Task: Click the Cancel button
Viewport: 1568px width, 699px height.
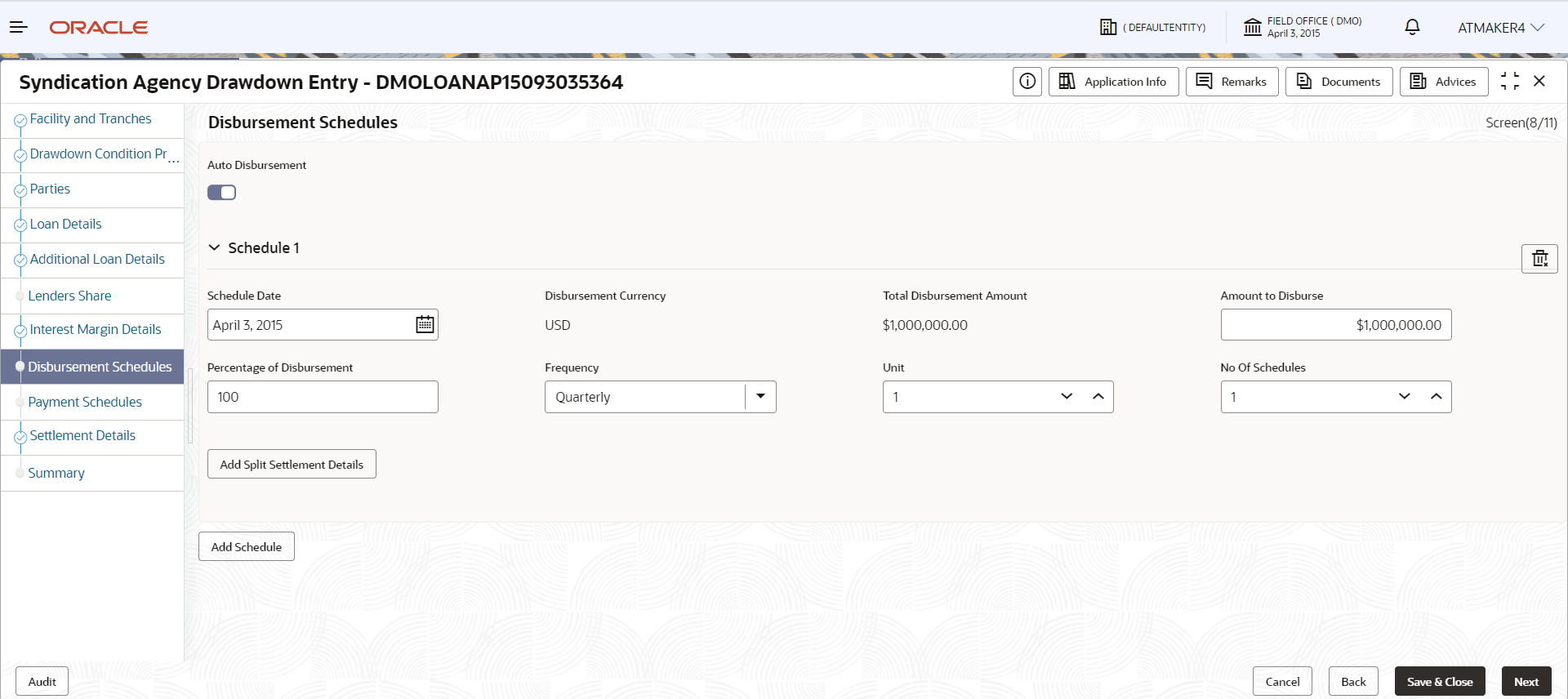Action: (x=1282, y=681)
